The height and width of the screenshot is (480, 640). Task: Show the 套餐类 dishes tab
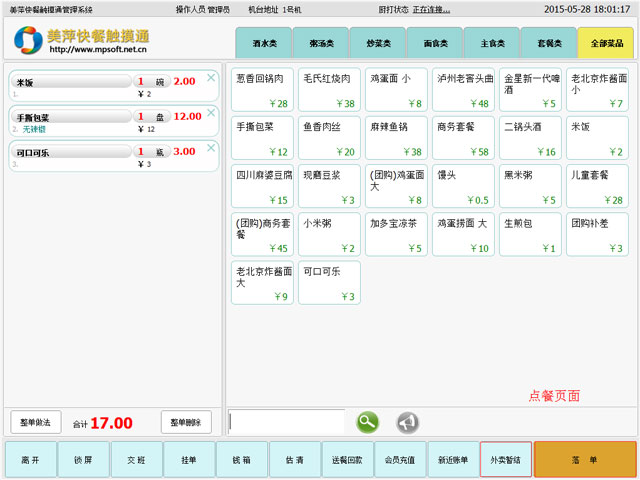pos(549,43)
